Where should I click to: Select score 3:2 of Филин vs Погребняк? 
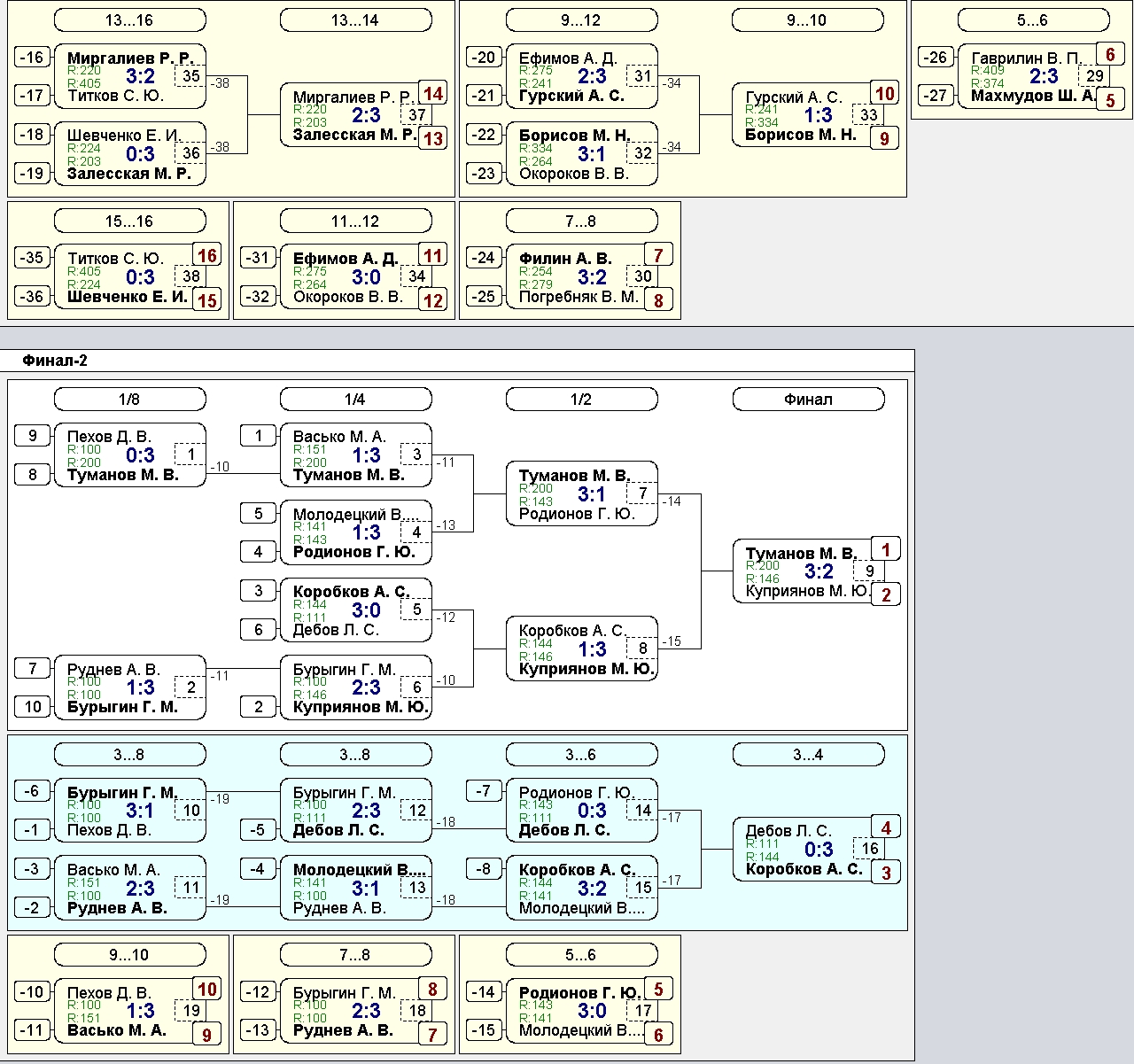tap(592, 277)
